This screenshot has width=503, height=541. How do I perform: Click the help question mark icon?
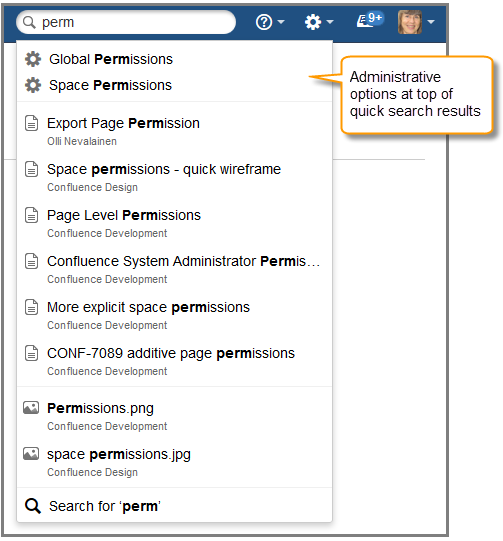tap(264, 22)
